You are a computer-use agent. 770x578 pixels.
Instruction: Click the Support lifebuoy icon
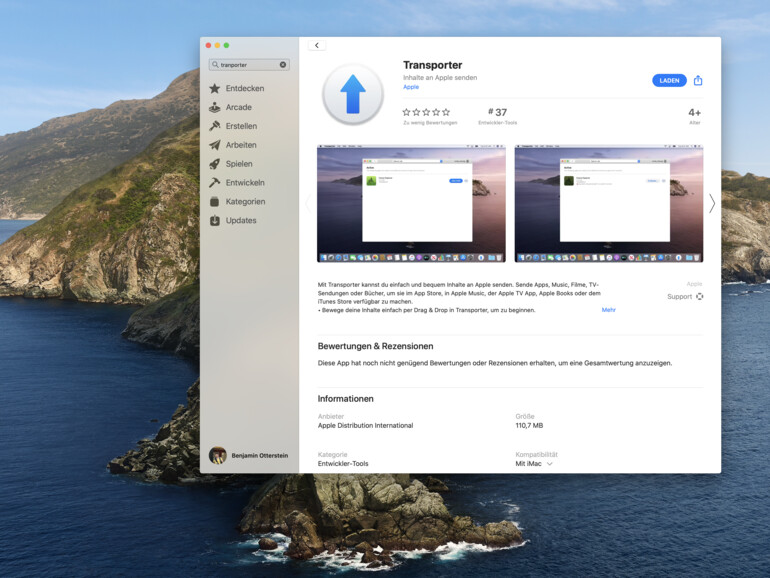699,296
